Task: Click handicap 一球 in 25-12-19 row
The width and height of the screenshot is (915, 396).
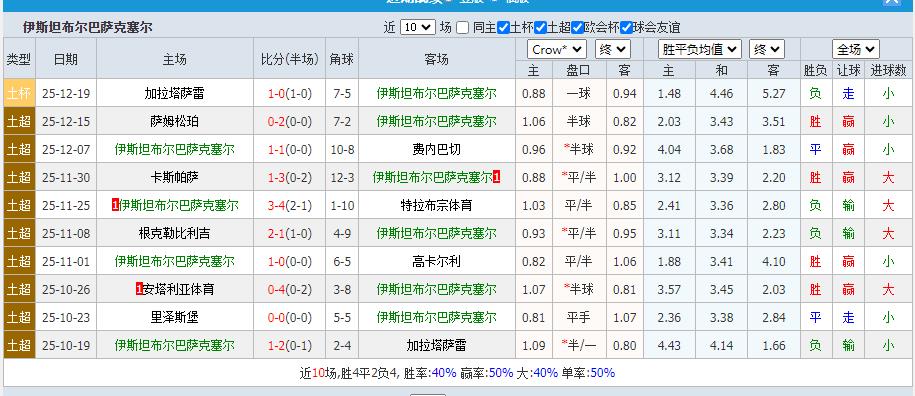Action: click(579, 93)
